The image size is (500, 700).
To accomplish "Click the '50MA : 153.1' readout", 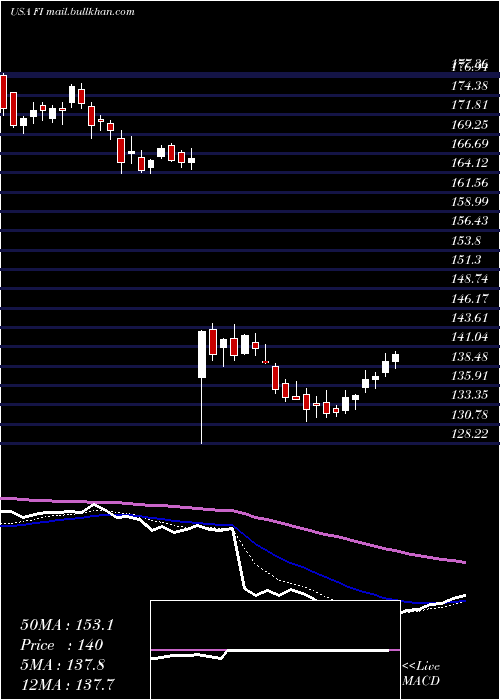I will click(67, 625).
